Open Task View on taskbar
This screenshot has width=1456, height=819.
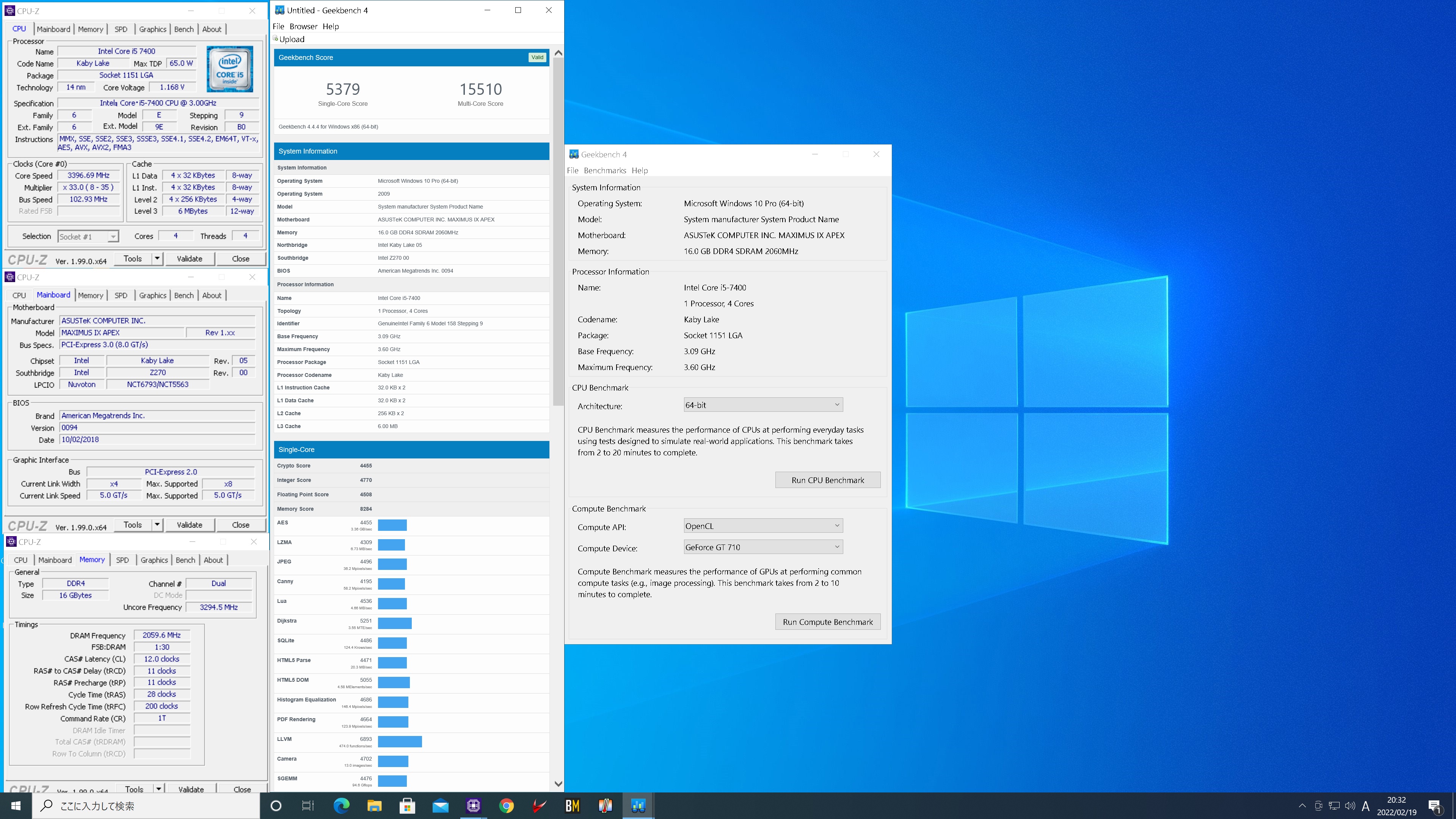tap(308, 805)
